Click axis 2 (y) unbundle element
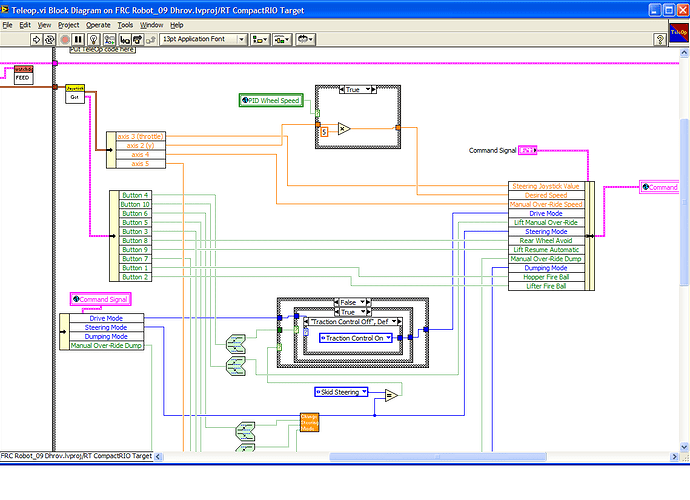This screenshot has width=690, height=500. 140,145
